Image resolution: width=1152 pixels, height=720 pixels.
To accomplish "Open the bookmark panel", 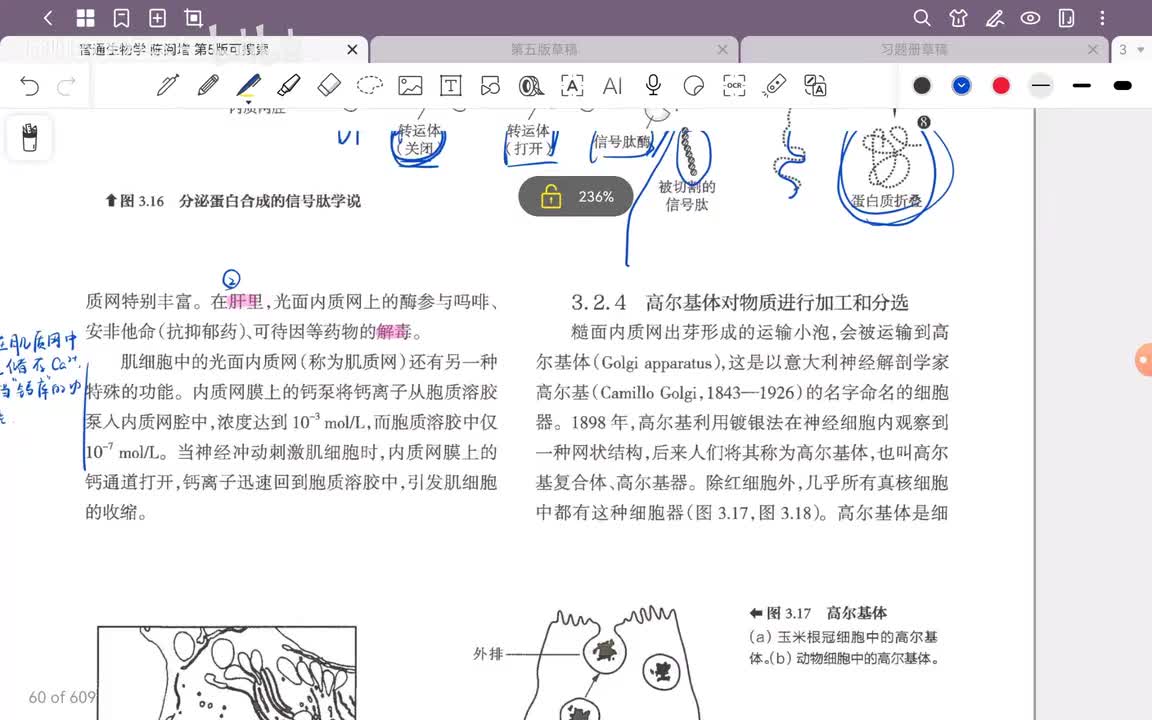I will [x=122, y=18].
